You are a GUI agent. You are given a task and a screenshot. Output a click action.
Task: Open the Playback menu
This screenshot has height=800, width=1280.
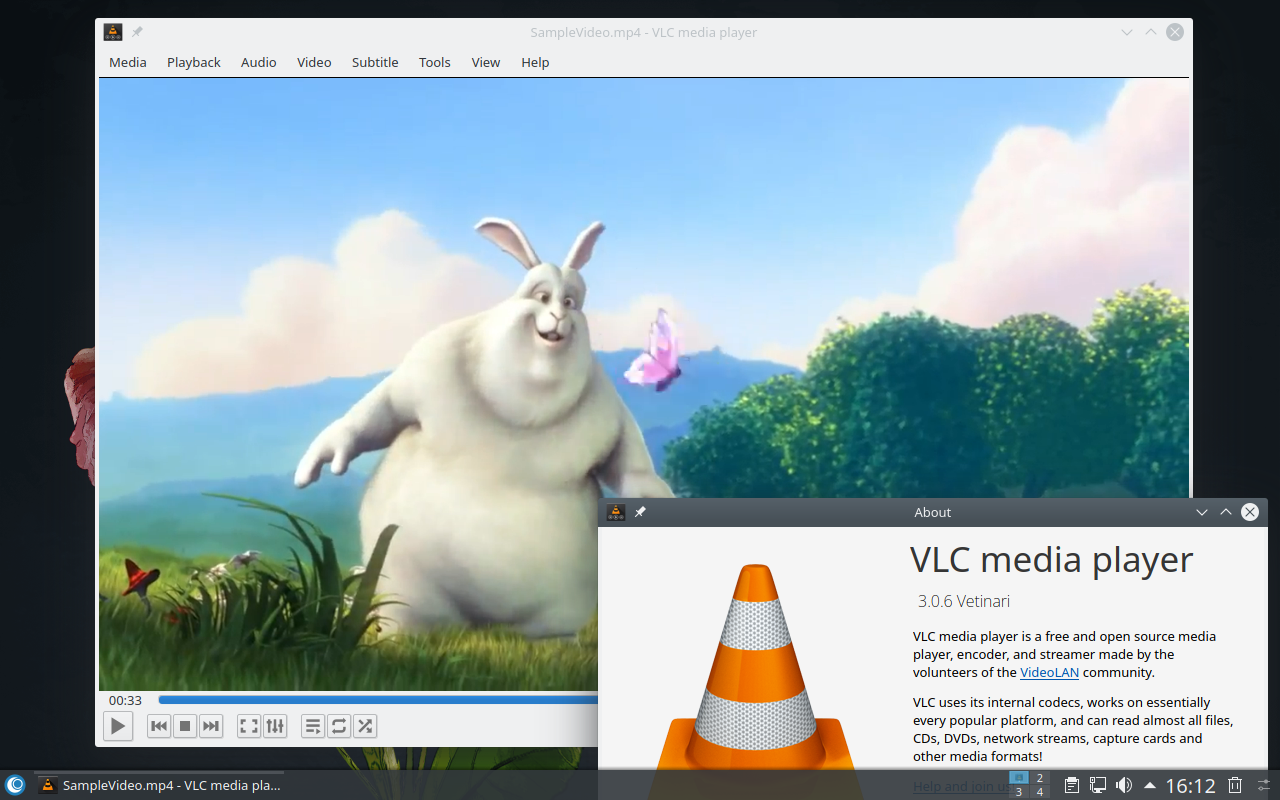click(194, 62)
